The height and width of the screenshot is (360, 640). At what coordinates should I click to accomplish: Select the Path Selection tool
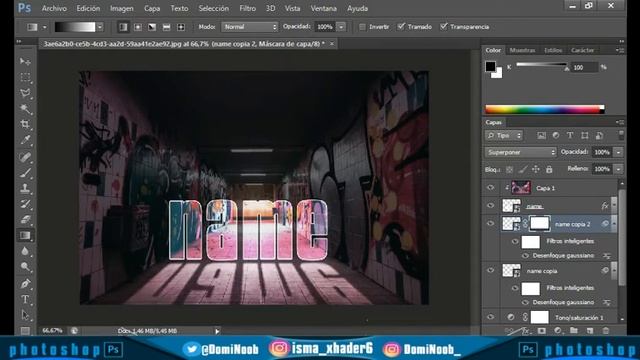click(25, 315)
